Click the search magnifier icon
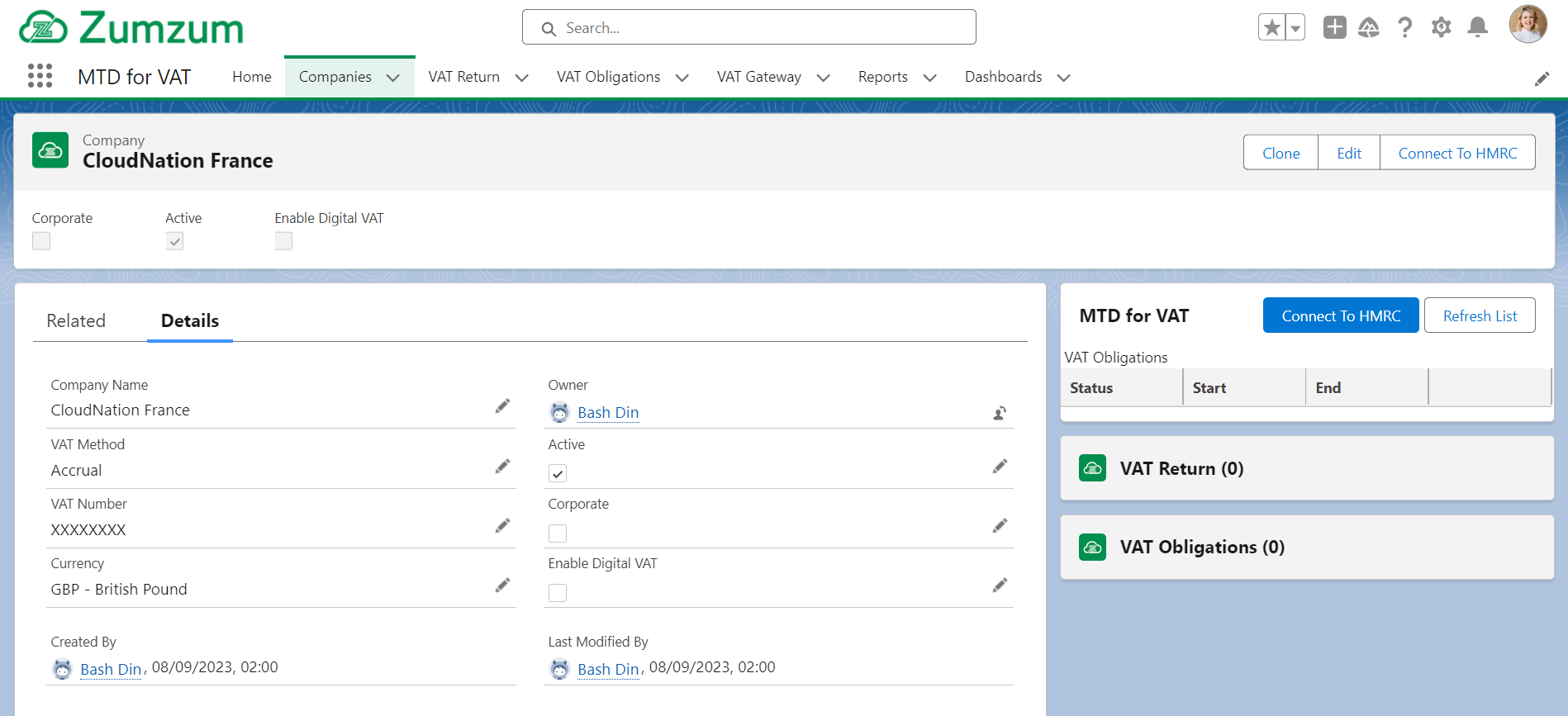The image size is (1568, 716). [549, 29]
